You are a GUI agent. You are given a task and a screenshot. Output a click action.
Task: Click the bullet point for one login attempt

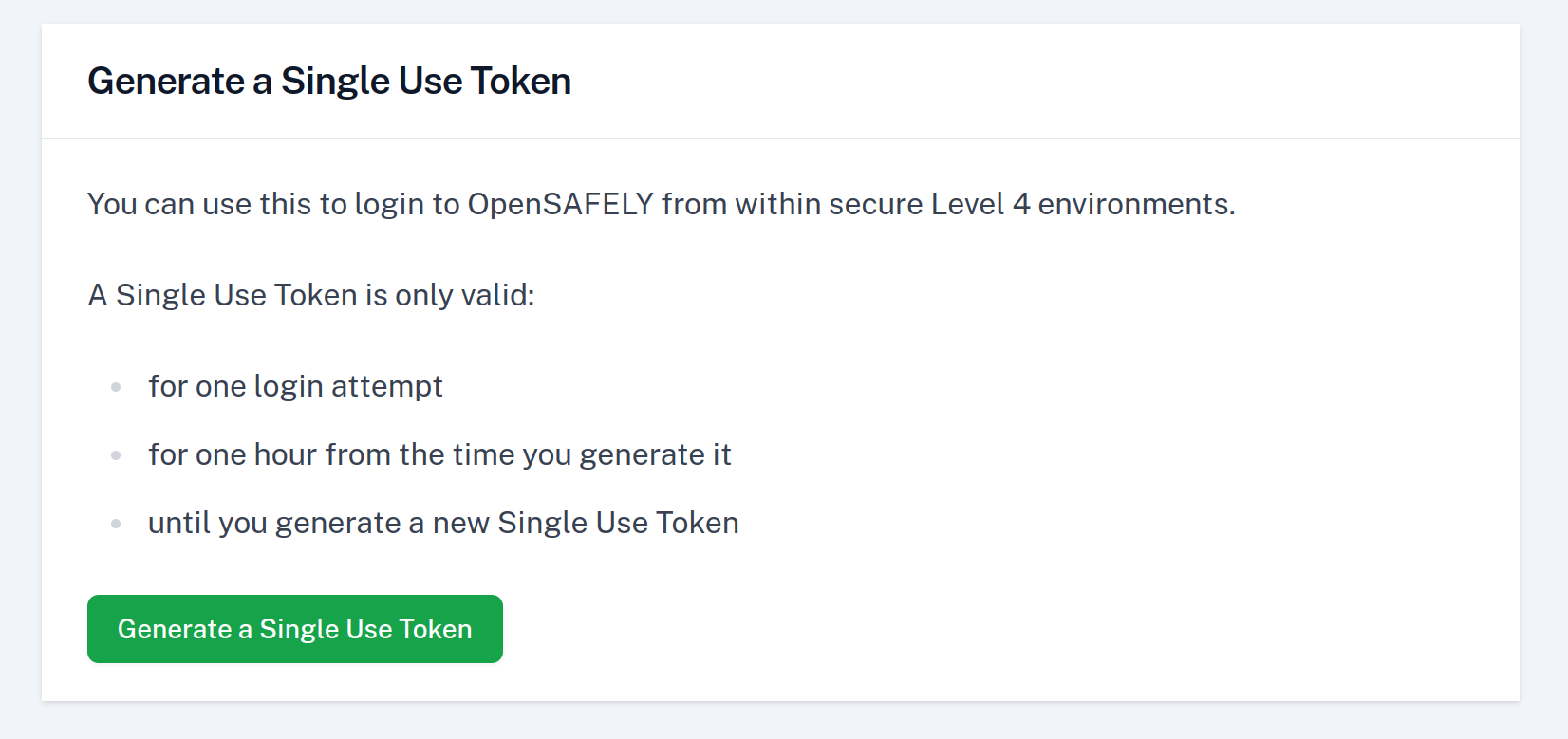point(295,385)
